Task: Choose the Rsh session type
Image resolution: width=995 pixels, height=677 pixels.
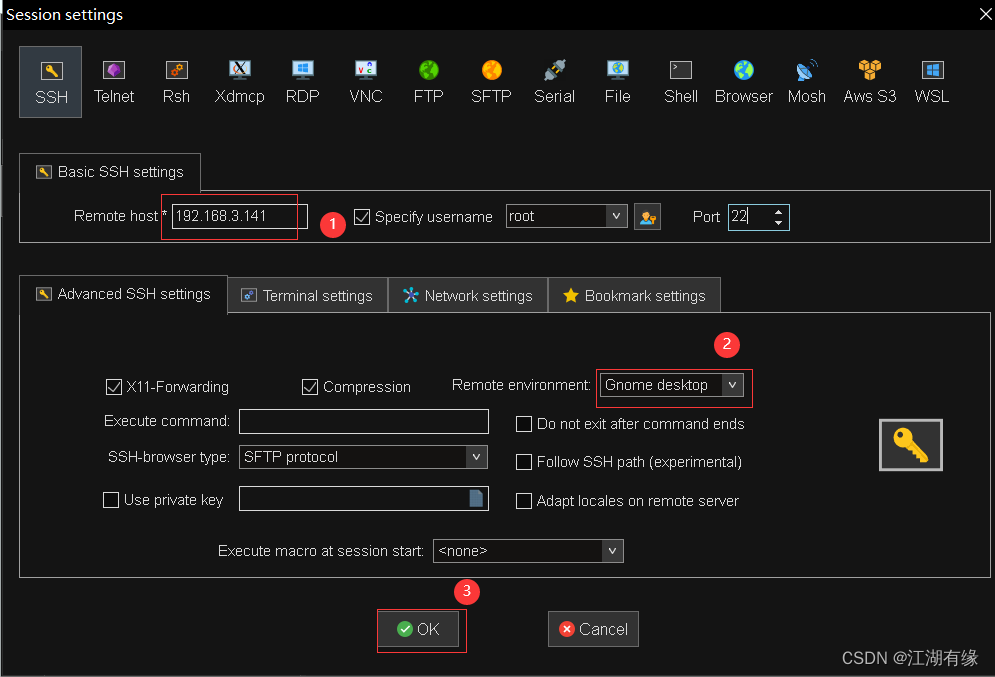Action: click(176, 82)
